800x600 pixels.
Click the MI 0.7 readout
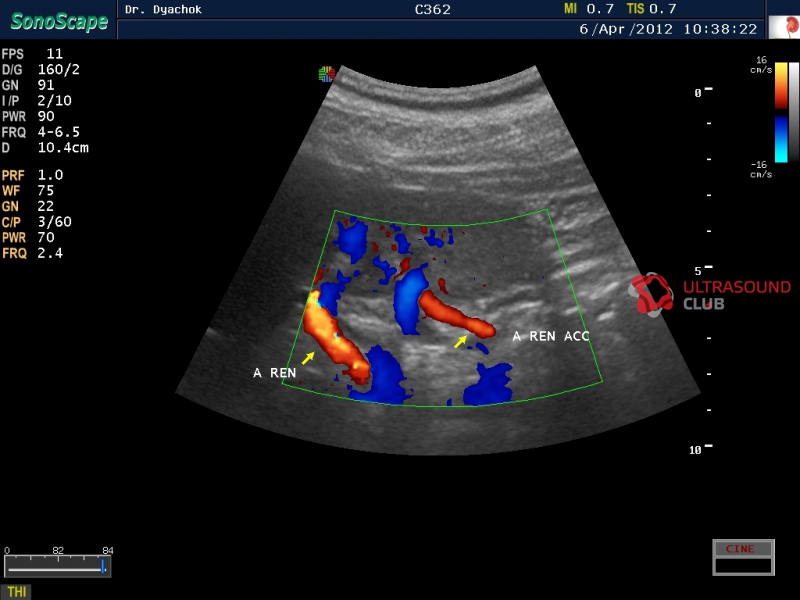pos(589,9)
